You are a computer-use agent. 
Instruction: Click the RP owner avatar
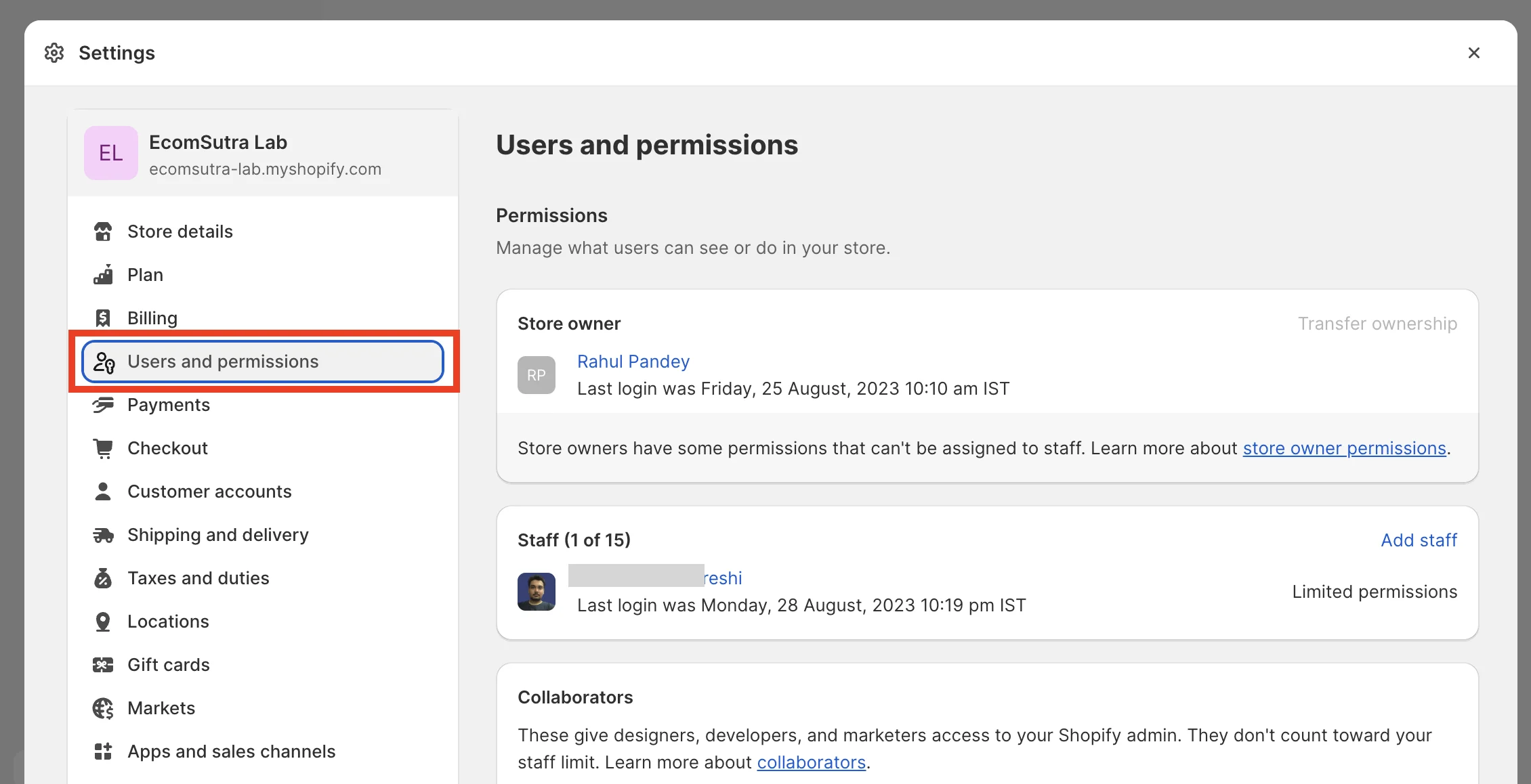[x=537, y=375]
